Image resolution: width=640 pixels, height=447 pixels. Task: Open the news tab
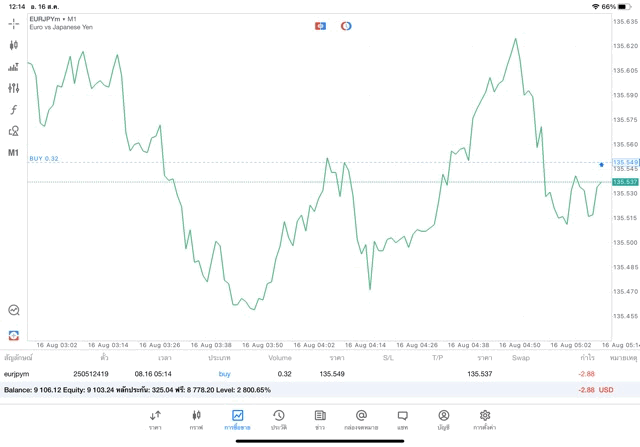(x=320, y=420)
